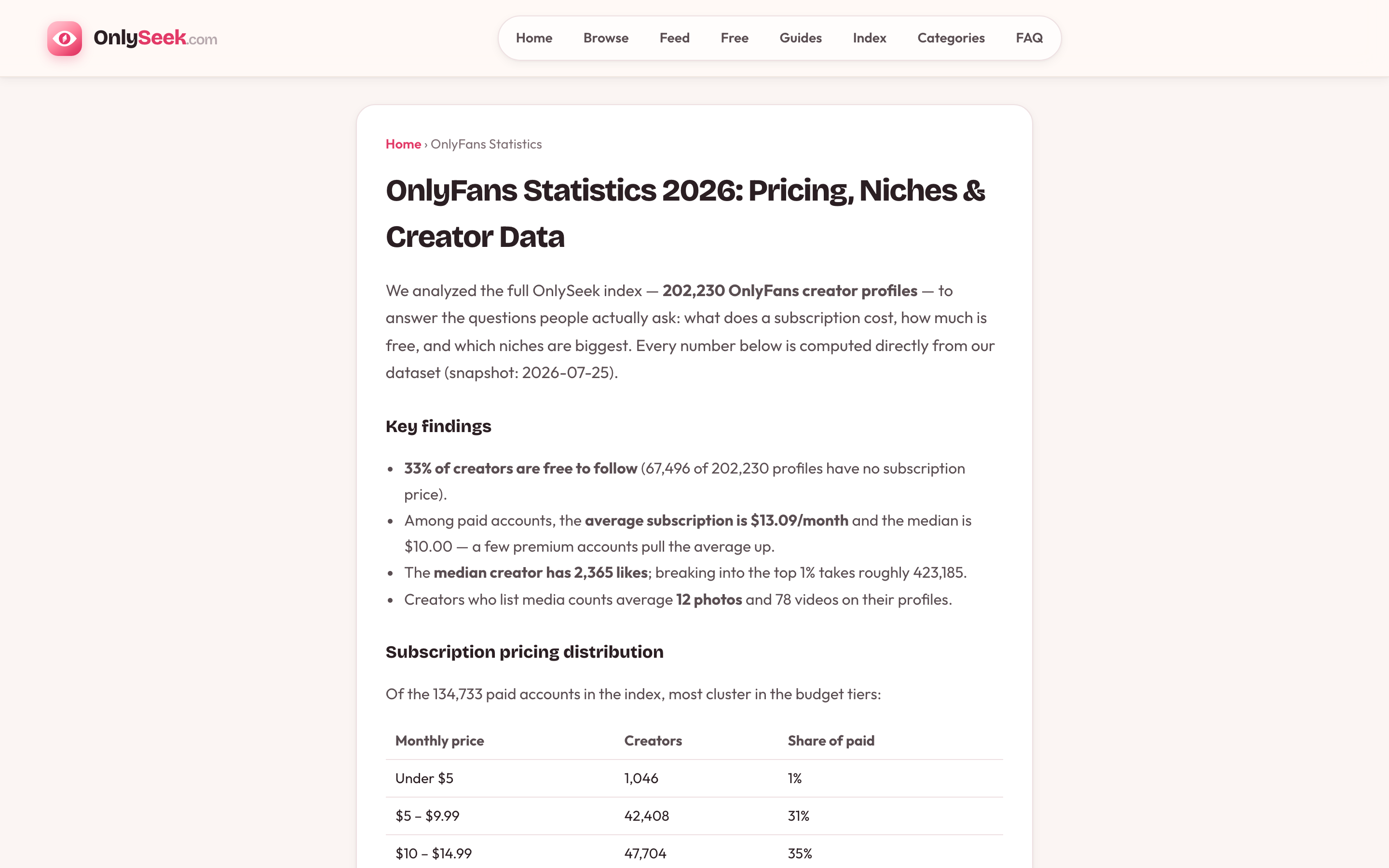Click the Share of paid column header

pos(831,741)
